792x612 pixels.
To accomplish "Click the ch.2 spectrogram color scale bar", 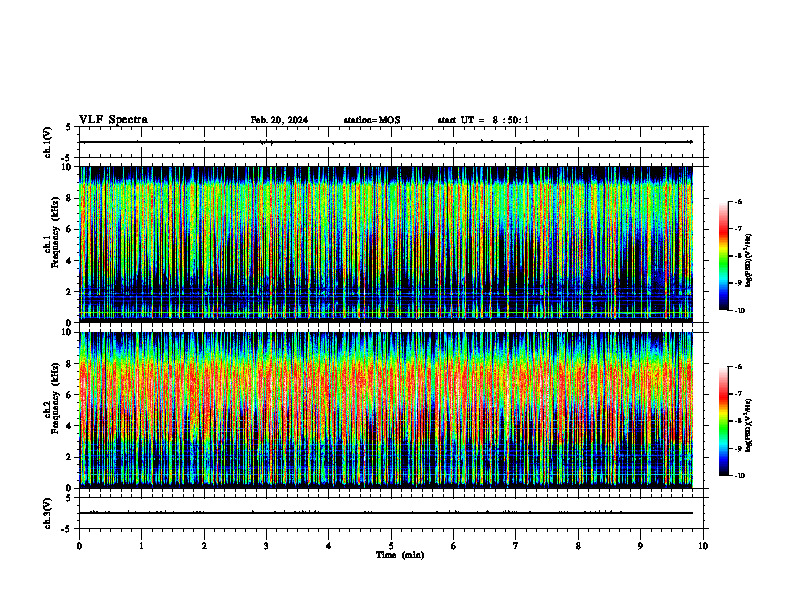I will pyautogui.click(x=724, y=421).
